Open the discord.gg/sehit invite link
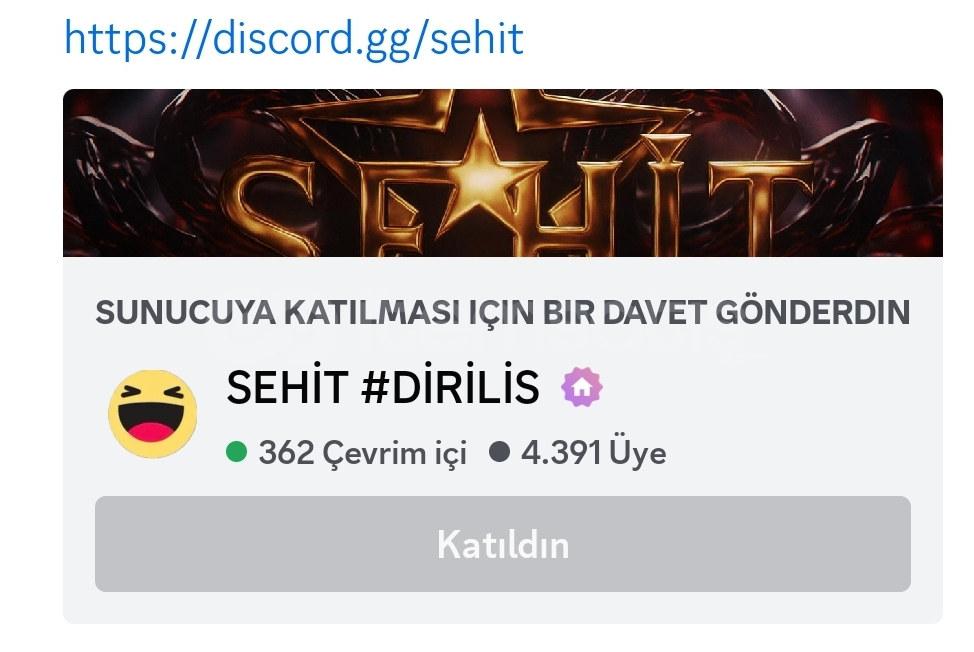The width and height of the screenshot is (974, 652). 294,38
